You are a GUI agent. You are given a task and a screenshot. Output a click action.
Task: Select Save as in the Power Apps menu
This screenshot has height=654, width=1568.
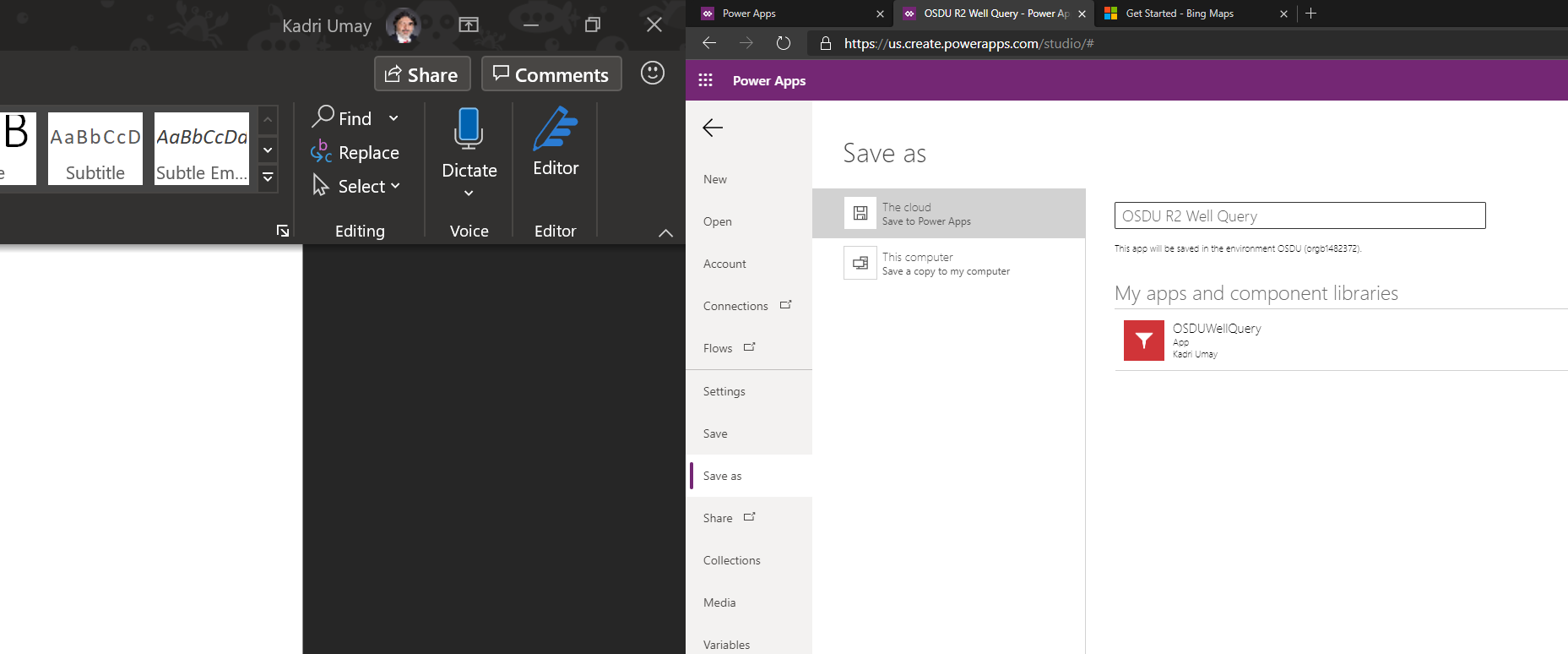(x=750, y=476)
